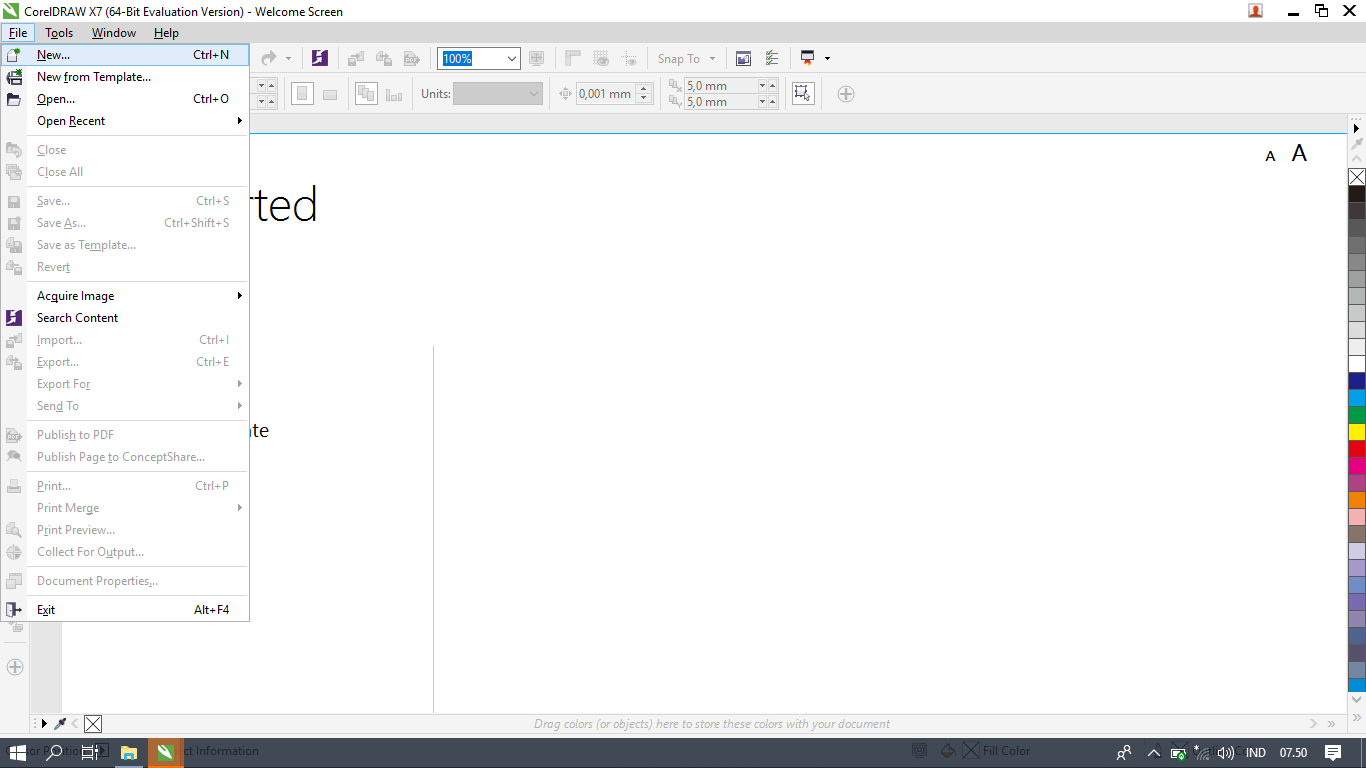Screen dimensions: 1366x768
Task: Open the Tools menu
Action: click(x=59, y=33)
